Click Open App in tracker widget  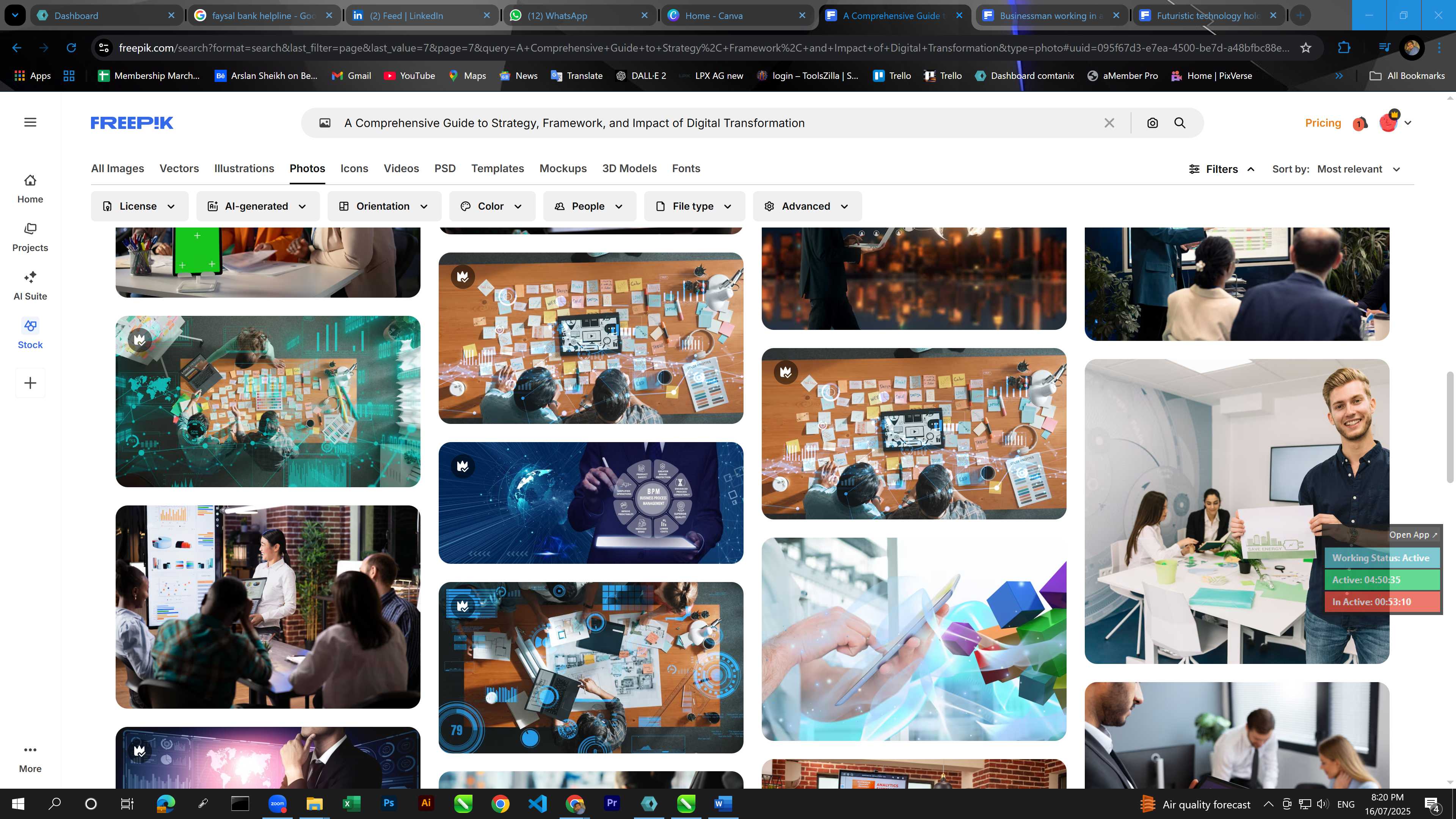1412,535
